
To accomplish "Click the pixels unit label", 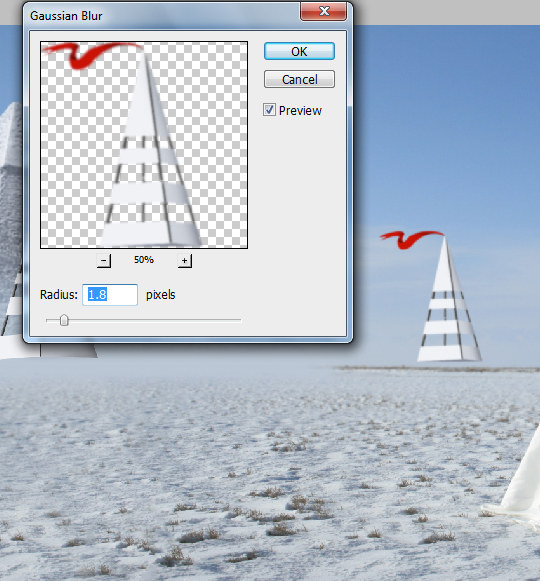I will pyautogui.click(x=160, y=295).
